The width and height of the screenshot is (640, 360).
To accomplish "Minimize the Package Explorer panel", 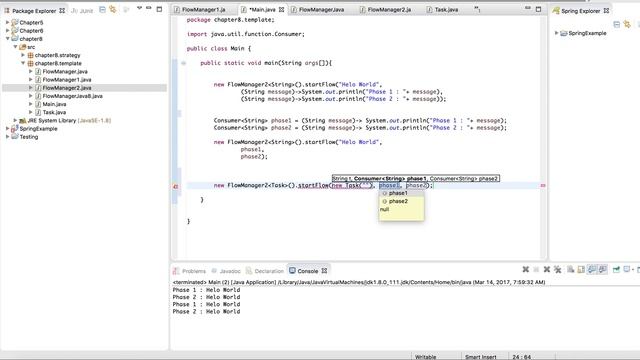I will (x=149, y=8).
